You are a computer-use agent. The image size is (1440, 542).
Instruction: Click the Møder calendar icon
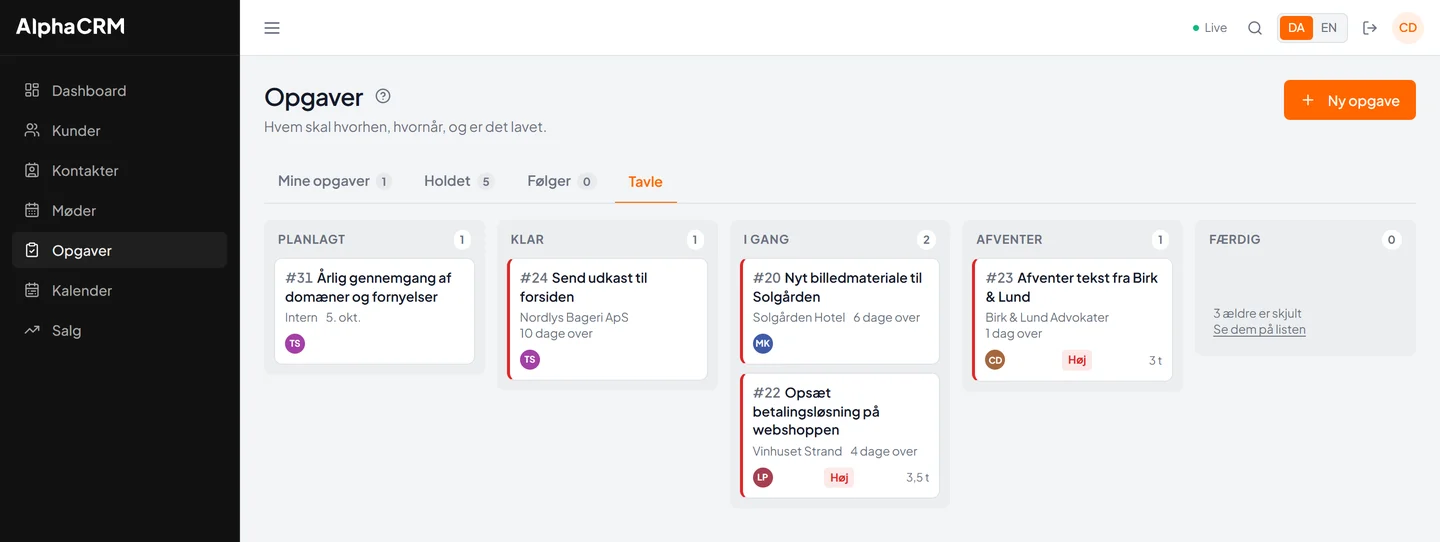[32, 210]
